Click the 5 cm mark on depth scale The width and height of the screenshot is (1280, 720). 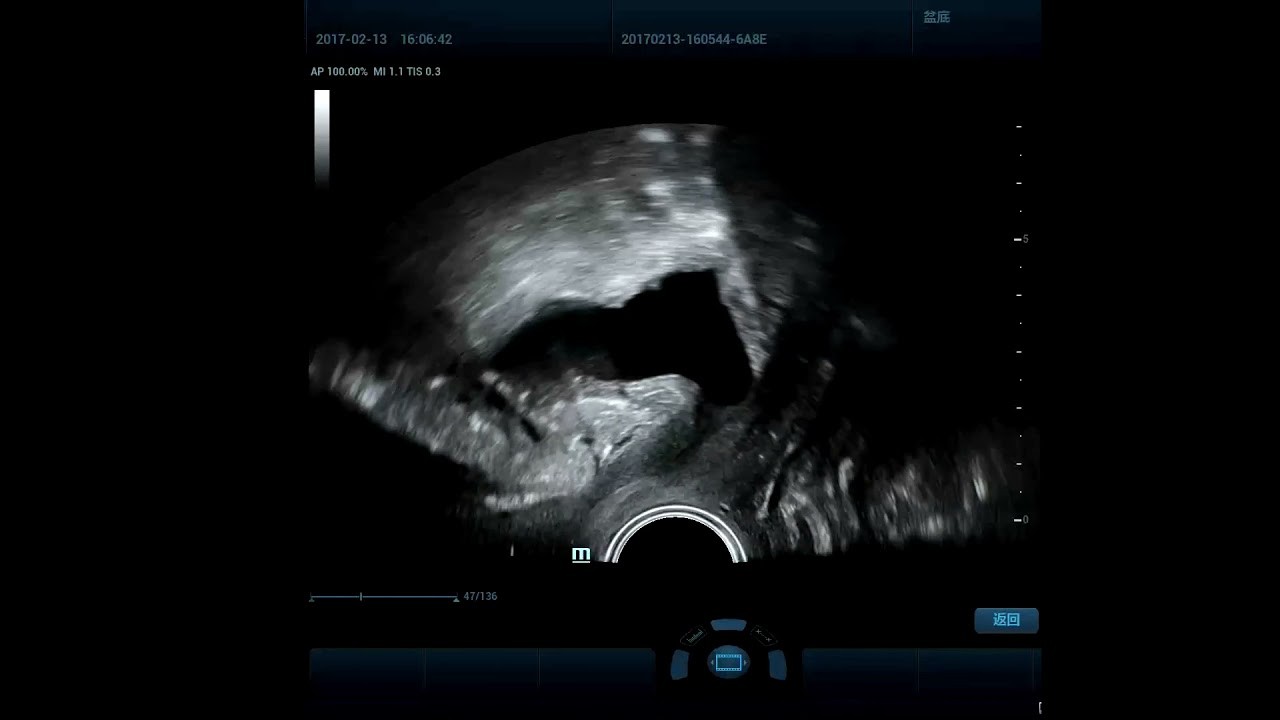point(1022,239)
